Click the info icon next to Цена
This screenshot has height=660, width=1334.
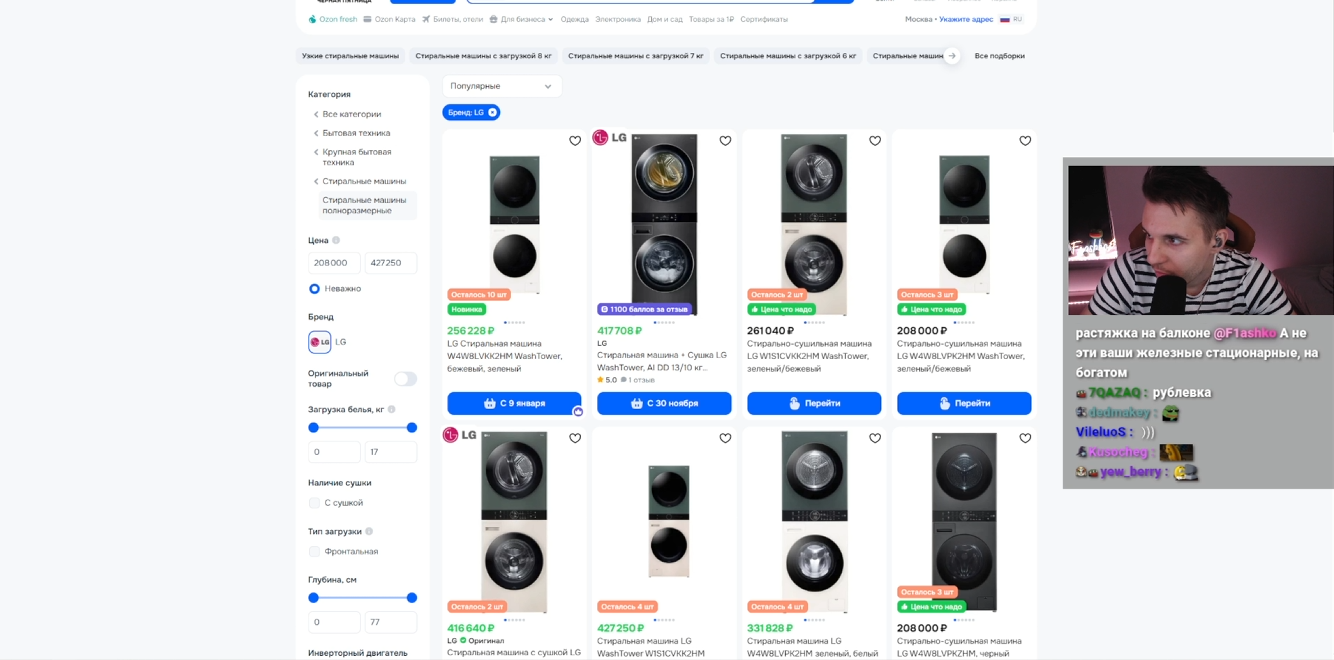click(x=336, y=240)
